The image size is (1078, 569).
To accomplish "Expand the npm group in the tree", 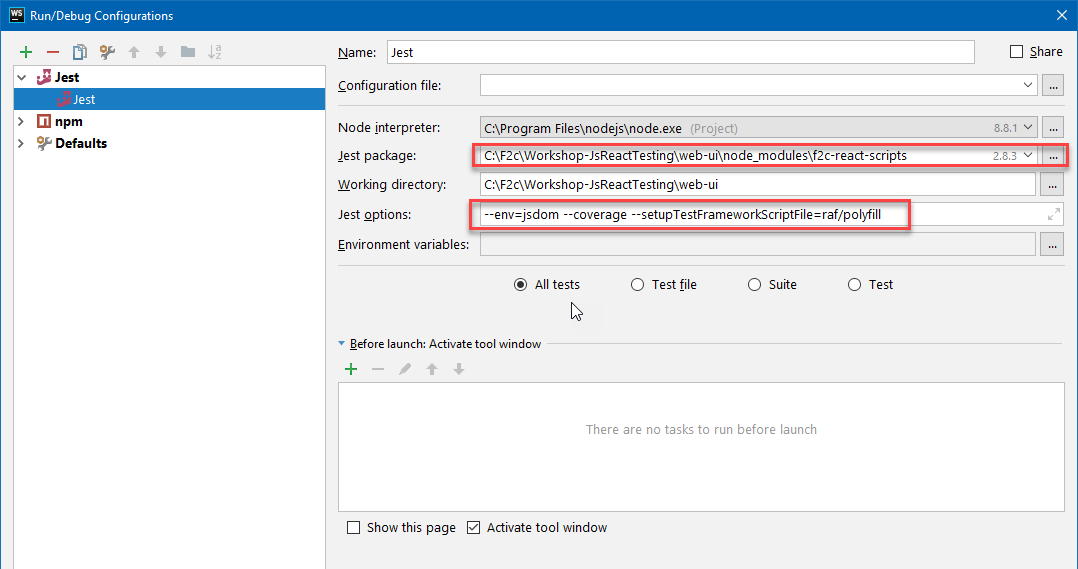I will (x=21, y=122).
